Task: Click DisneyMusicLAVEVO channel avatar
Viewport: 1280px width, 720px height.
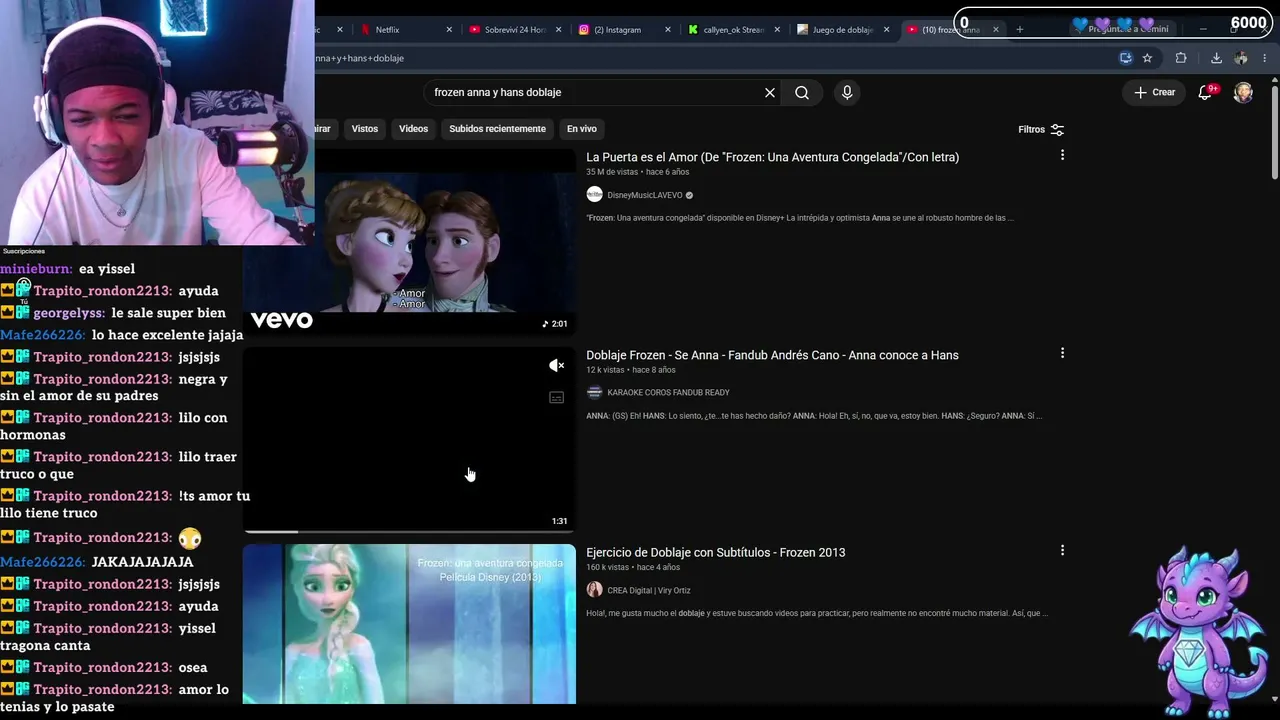Action: (594, 195)
